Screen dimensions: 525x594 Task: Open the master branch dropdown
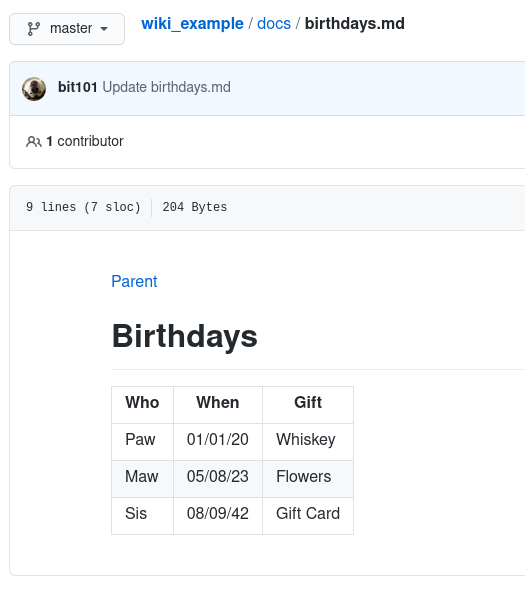tap(67, 29)
